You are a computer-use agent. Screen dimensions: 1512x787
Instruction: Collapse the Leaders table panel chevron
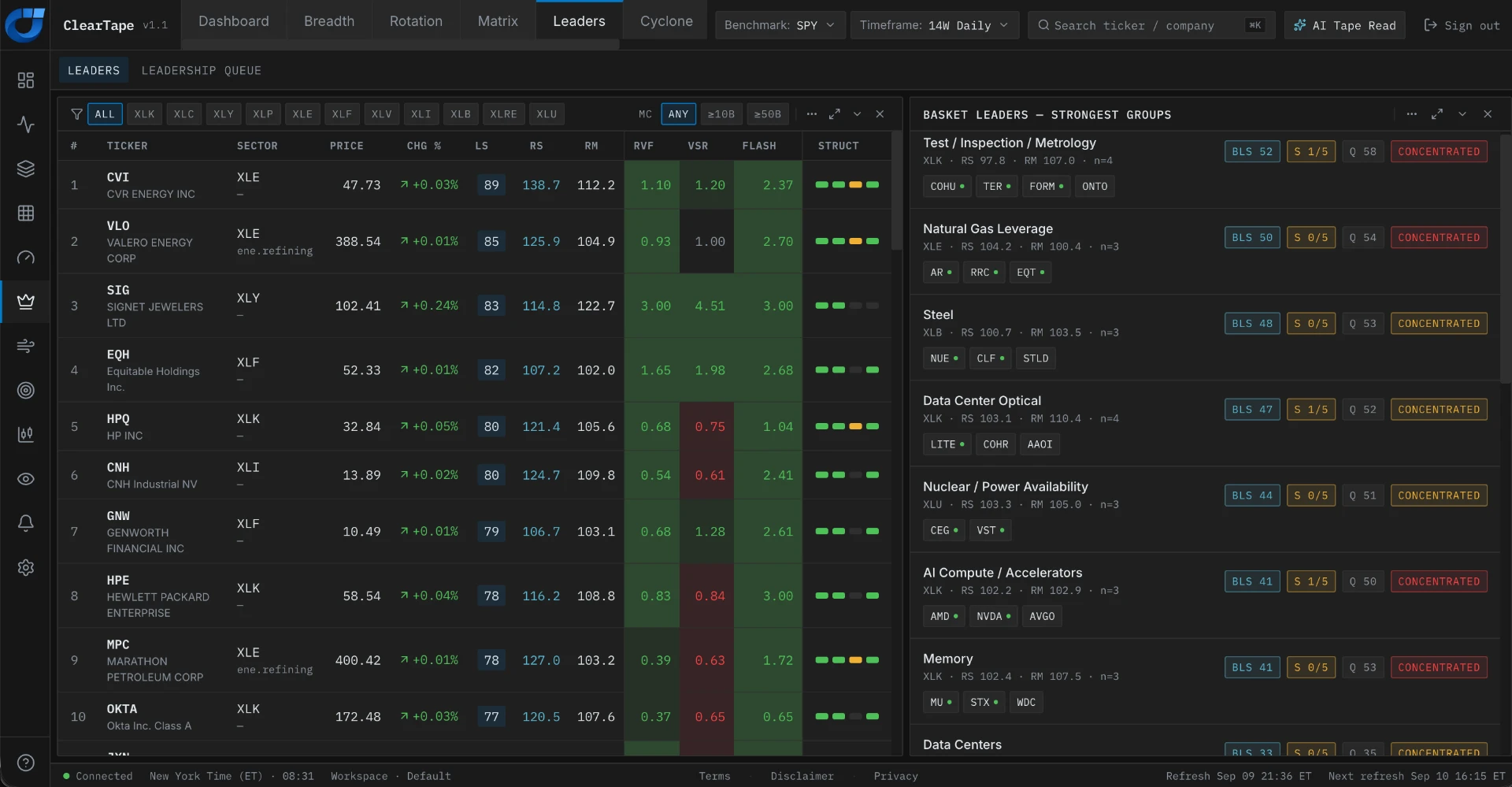(858, 114)
